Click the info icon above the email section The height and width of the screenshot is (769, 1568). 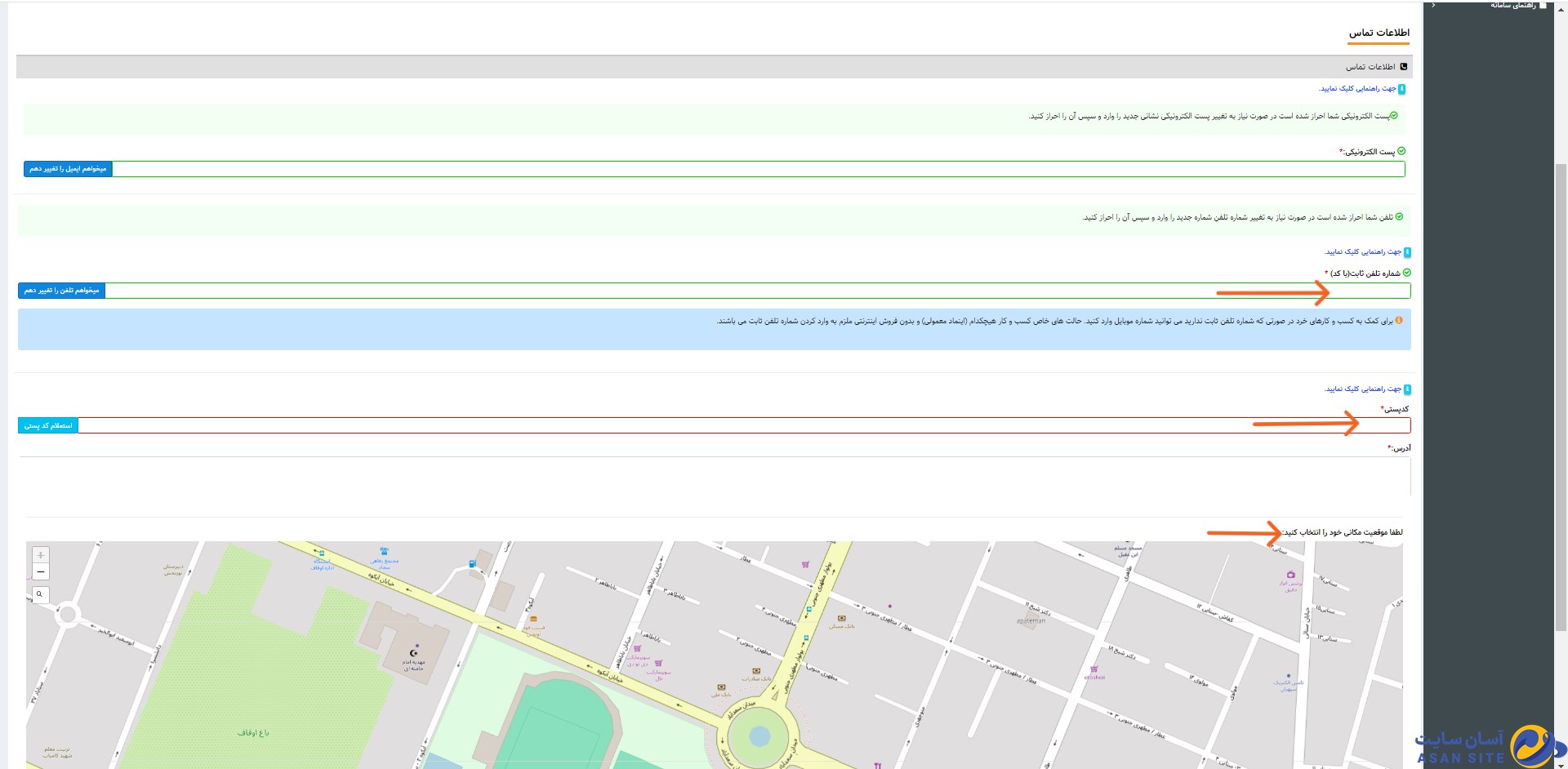pyautogui.click(x=1401, y=89)
